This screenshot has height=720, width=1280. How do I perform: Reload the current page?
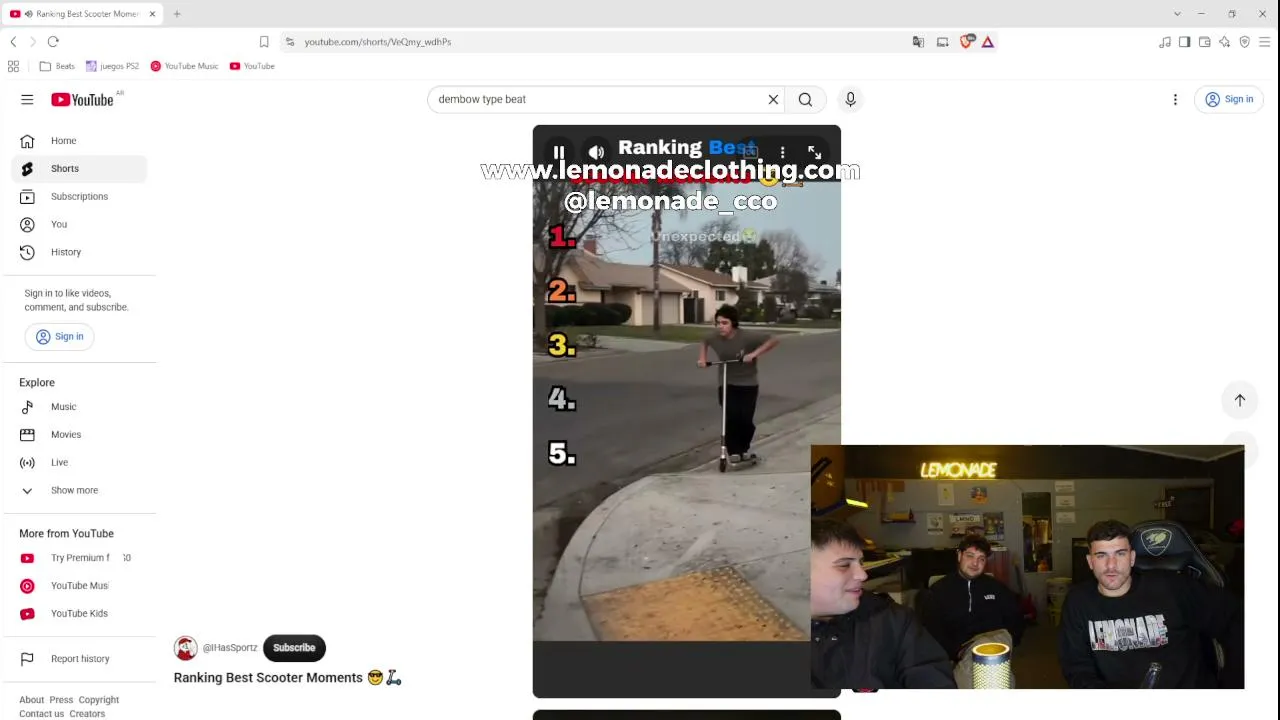coord(53,42)
